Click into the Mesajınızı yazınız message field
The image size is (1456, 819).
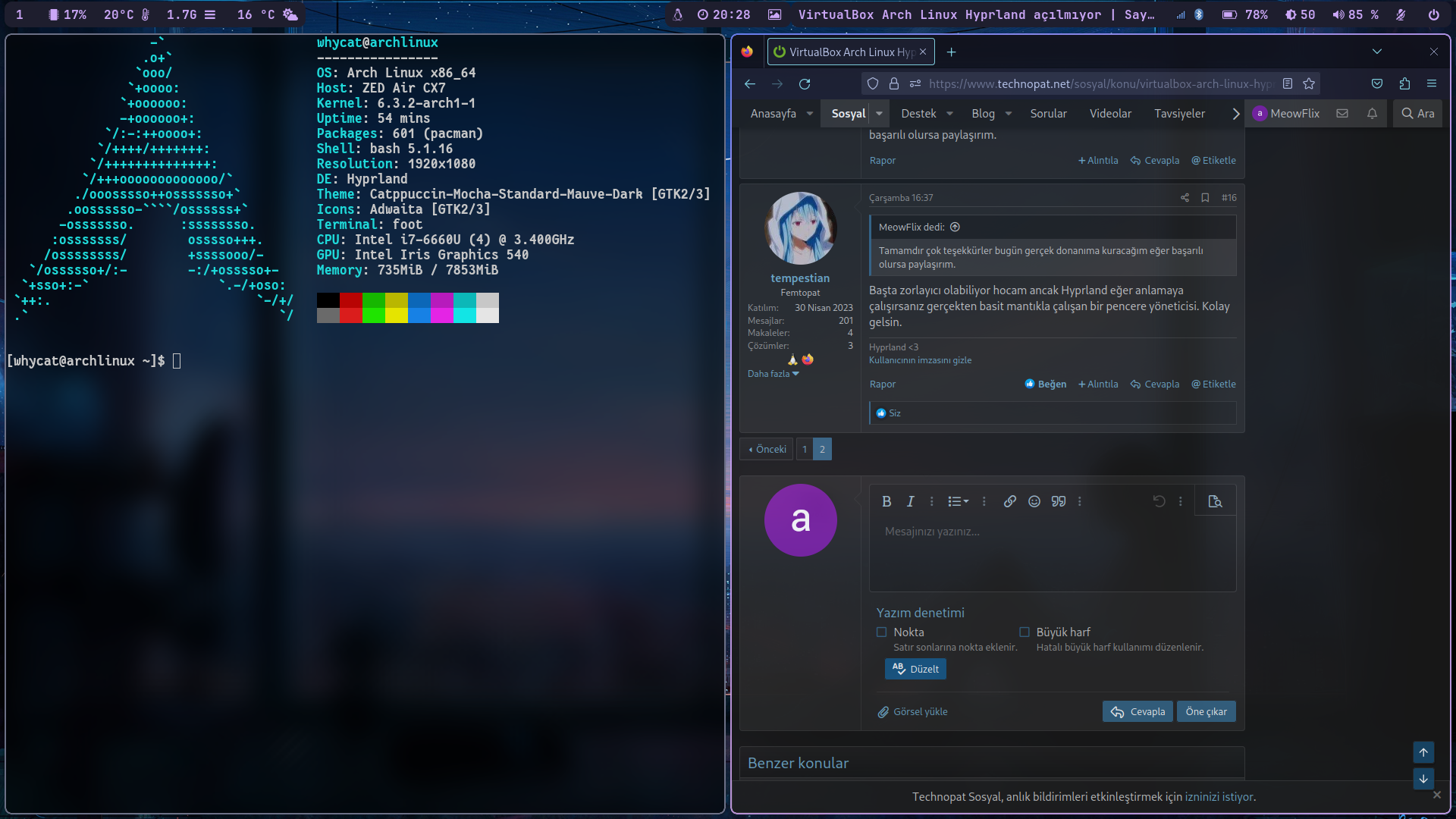[1053, 554]
